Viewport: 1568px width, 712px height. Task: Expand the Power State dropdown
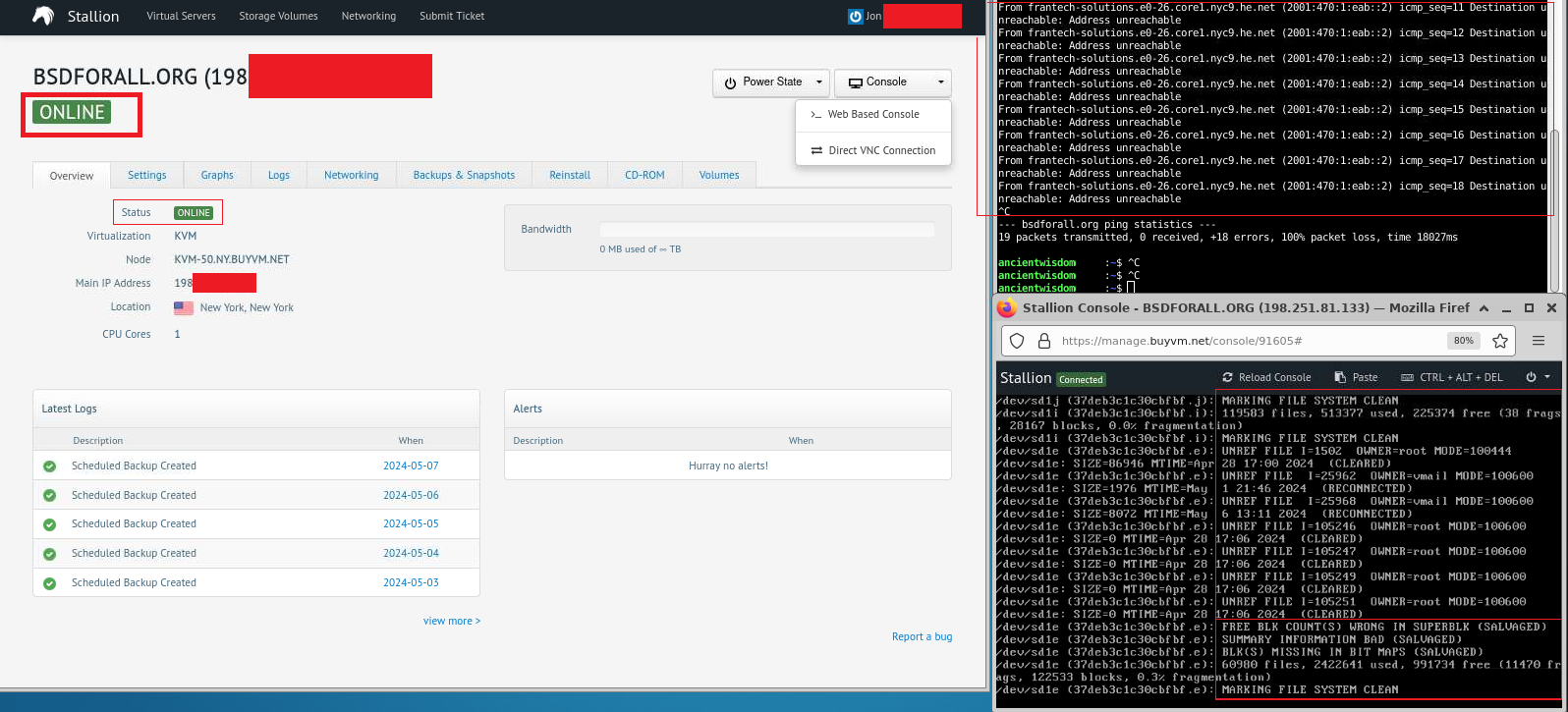(771, 82)
